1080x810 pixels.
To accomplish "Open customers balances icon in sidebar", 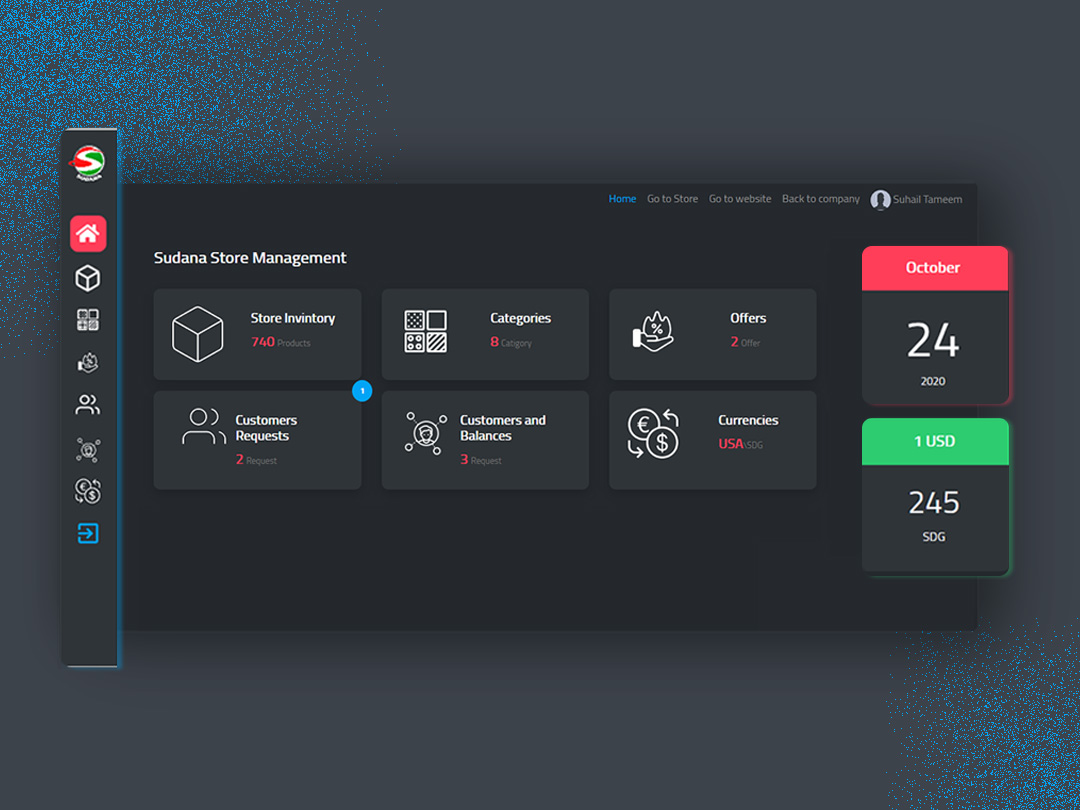I will pyautogui.click(x=88, y=449).
